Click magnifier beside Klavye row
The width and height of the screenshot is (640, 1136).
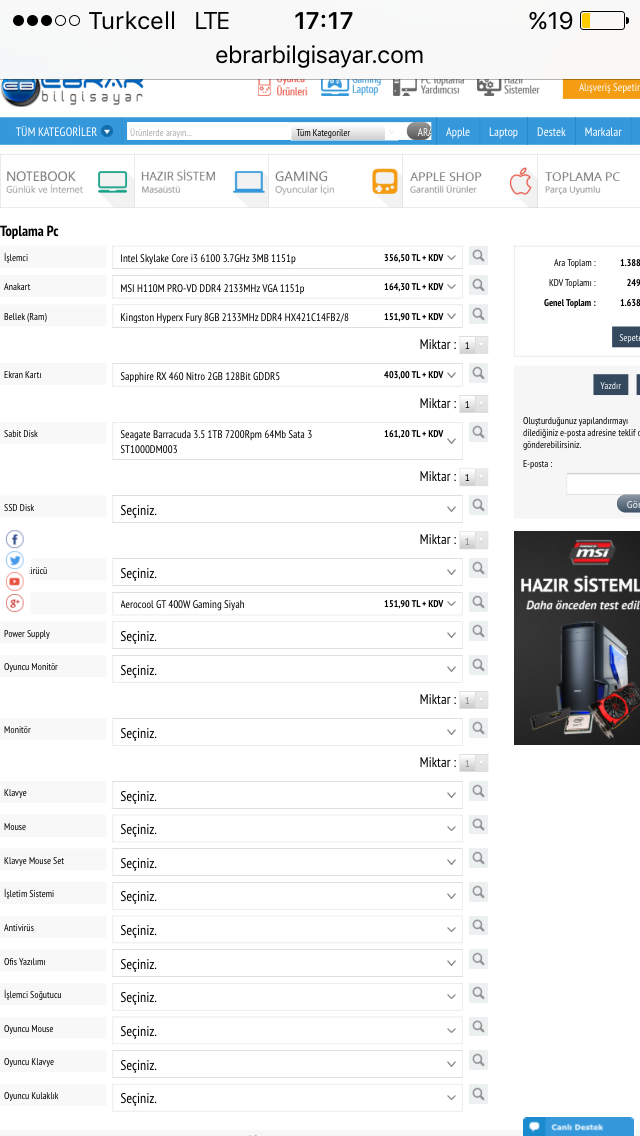coord(478,791)
